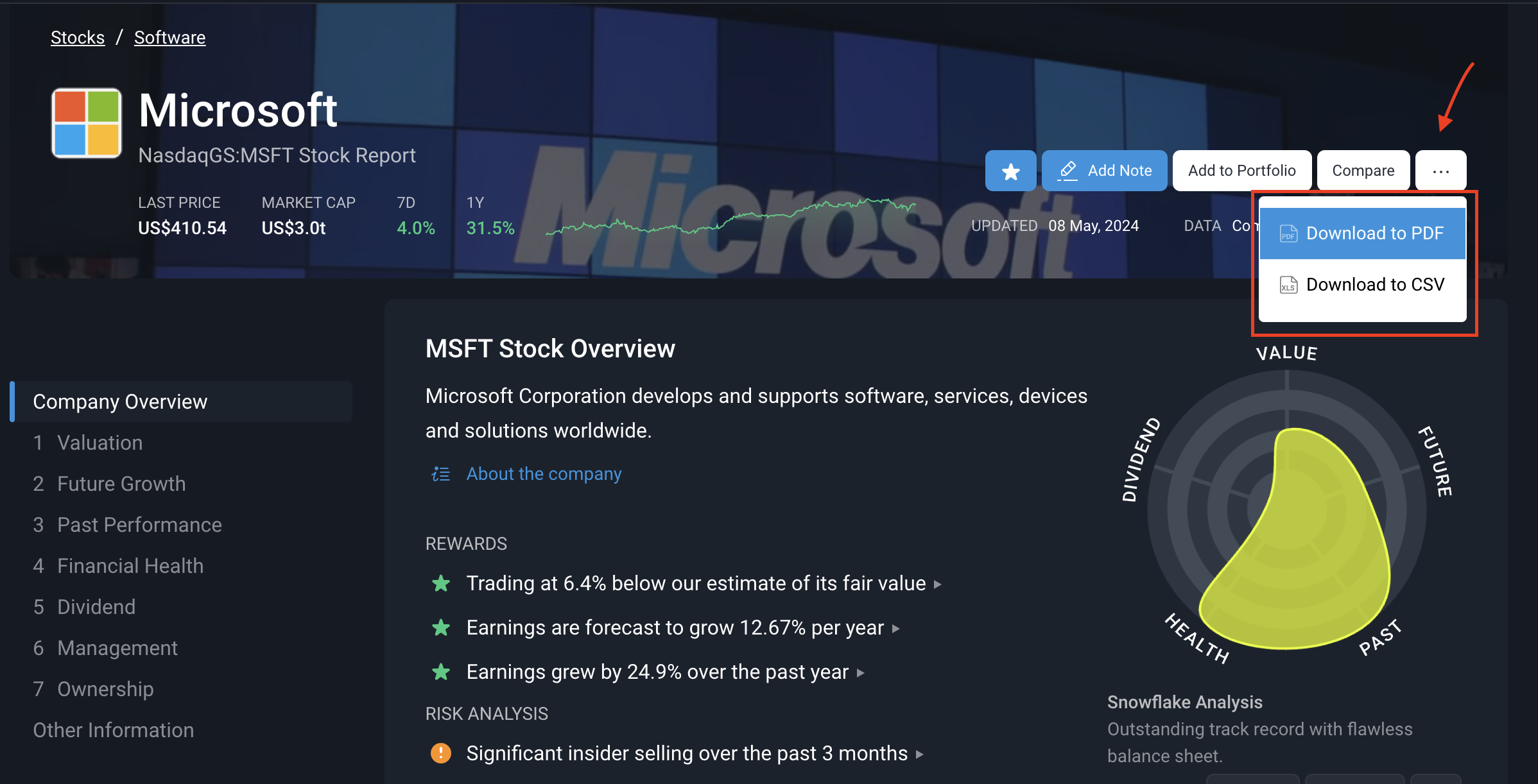Click Add to Portfolio button
Image resolution: width=1538 pixels, height=784 pixels.
coord(1241,171)
